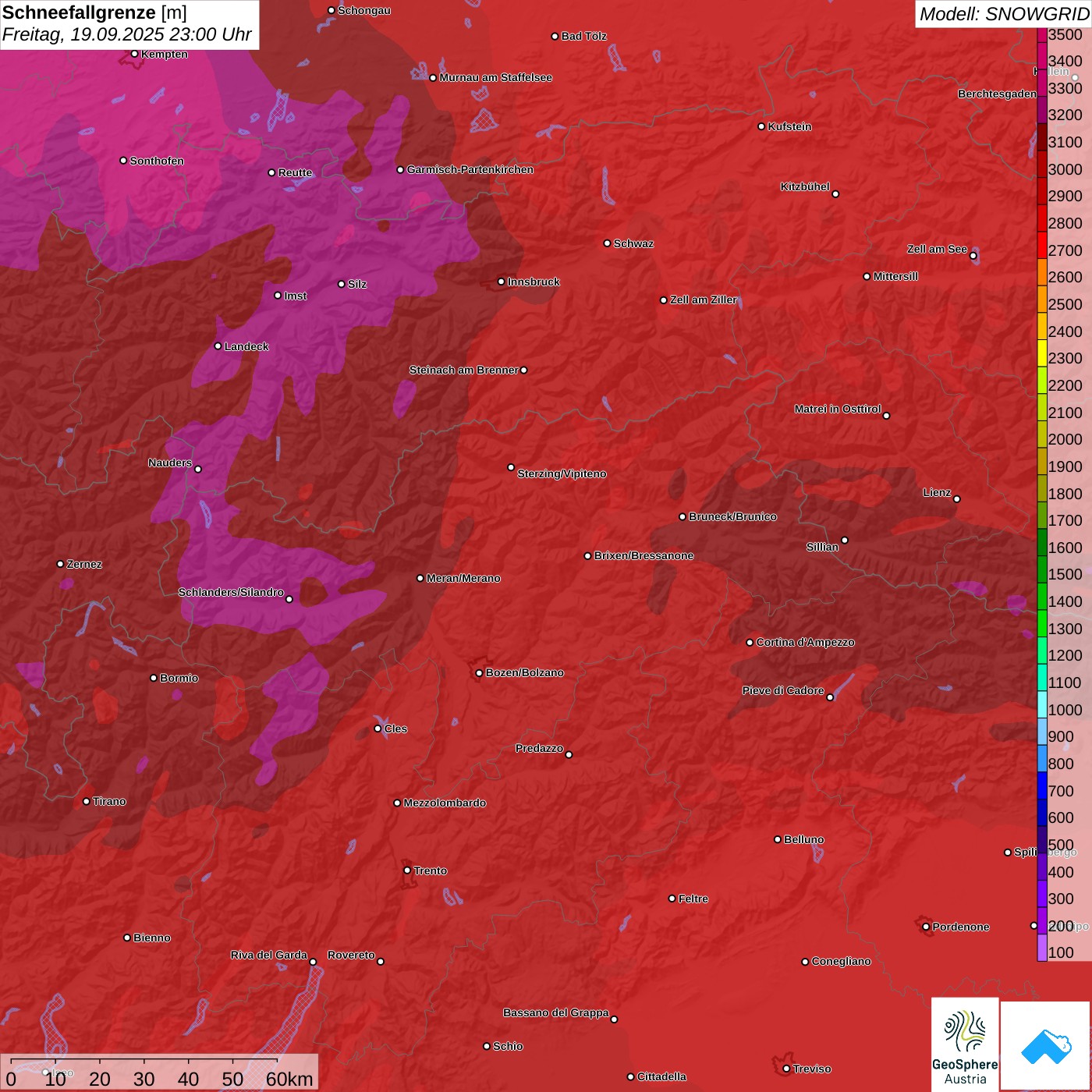This screenshot has width=1092, height=1092.
Task: Click the blue snow app logo
Action: click(1046, 1046)
